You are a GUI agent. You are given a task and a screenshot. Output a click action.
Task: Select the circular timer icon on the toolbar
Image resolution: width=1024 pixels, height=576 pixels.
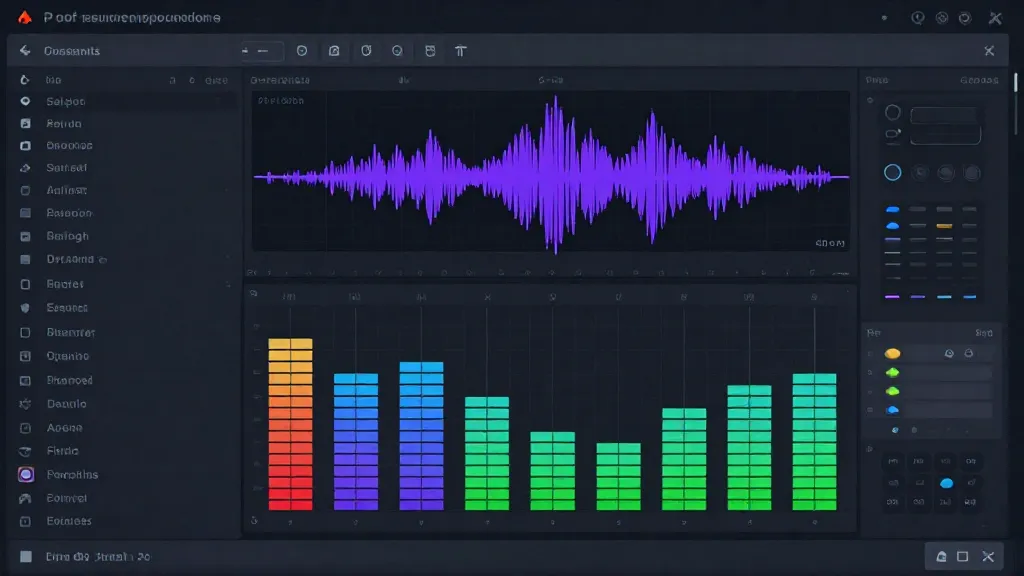coord(366,50)
